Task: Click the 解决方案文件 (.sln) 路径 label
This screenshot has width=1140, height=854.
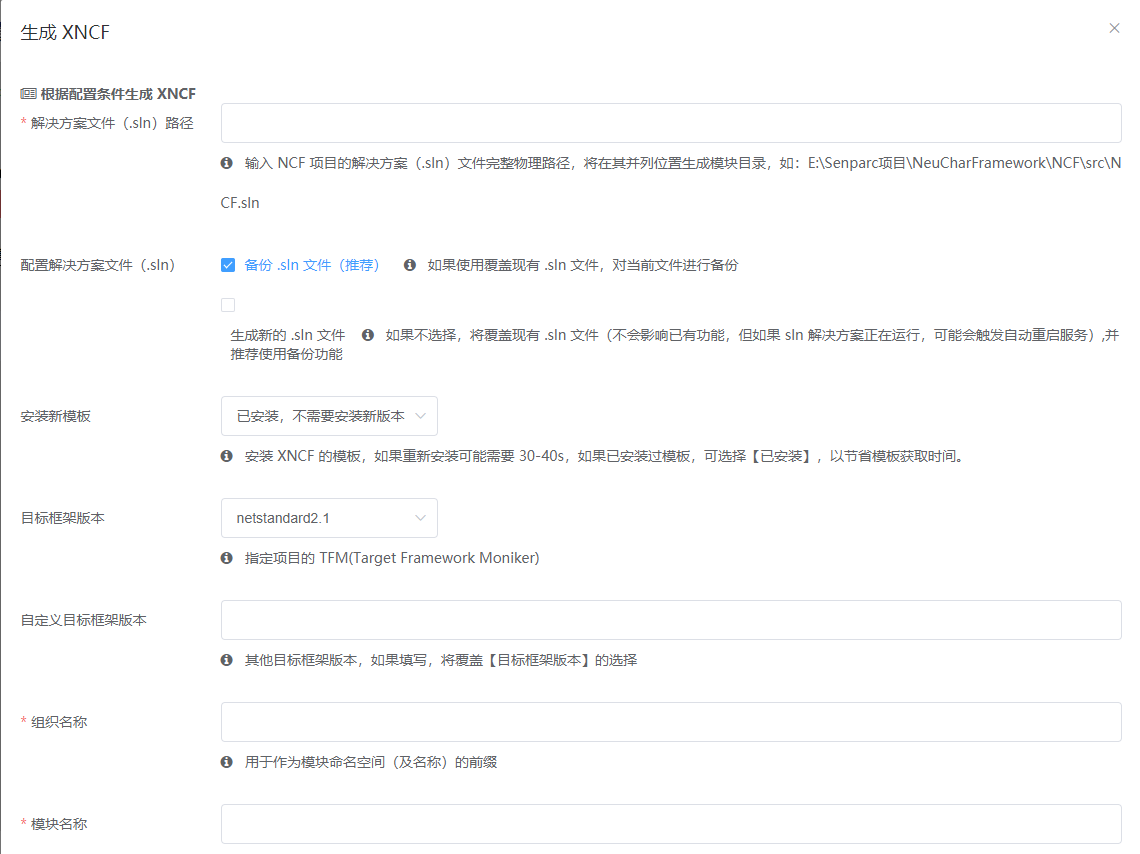Action: click(x=112, y=123)
